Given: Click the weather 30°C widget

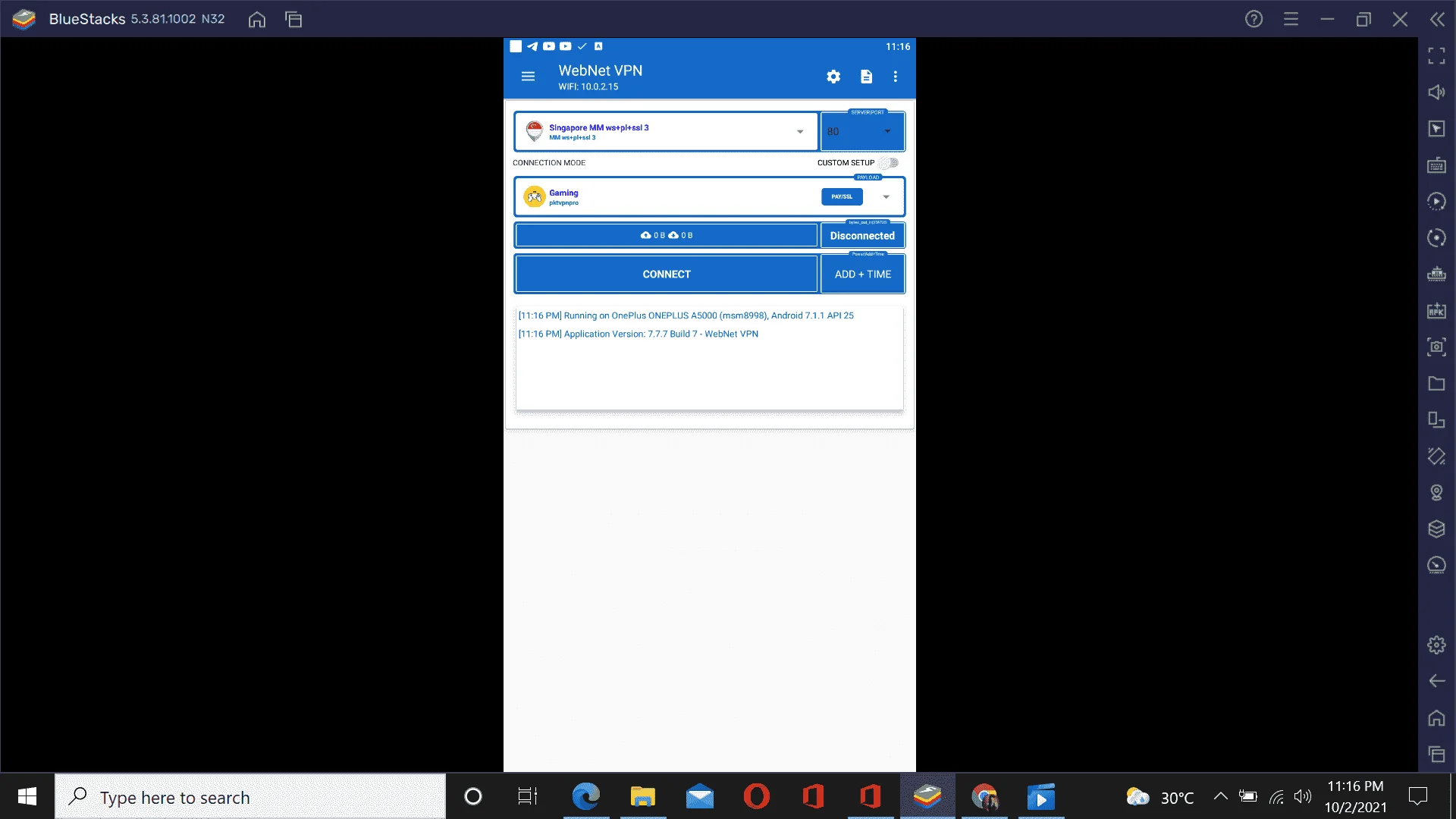Looking at the screenshot, I should point(1160,797).
